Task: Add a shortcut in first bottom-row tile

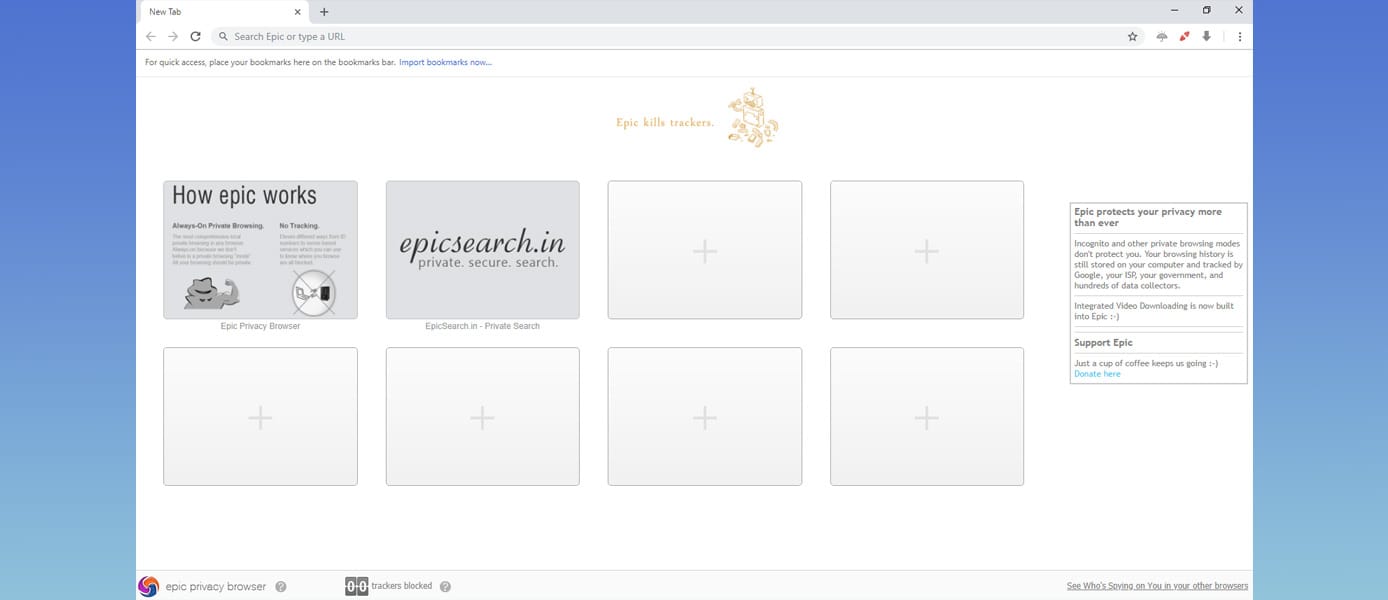Action: 260,417
